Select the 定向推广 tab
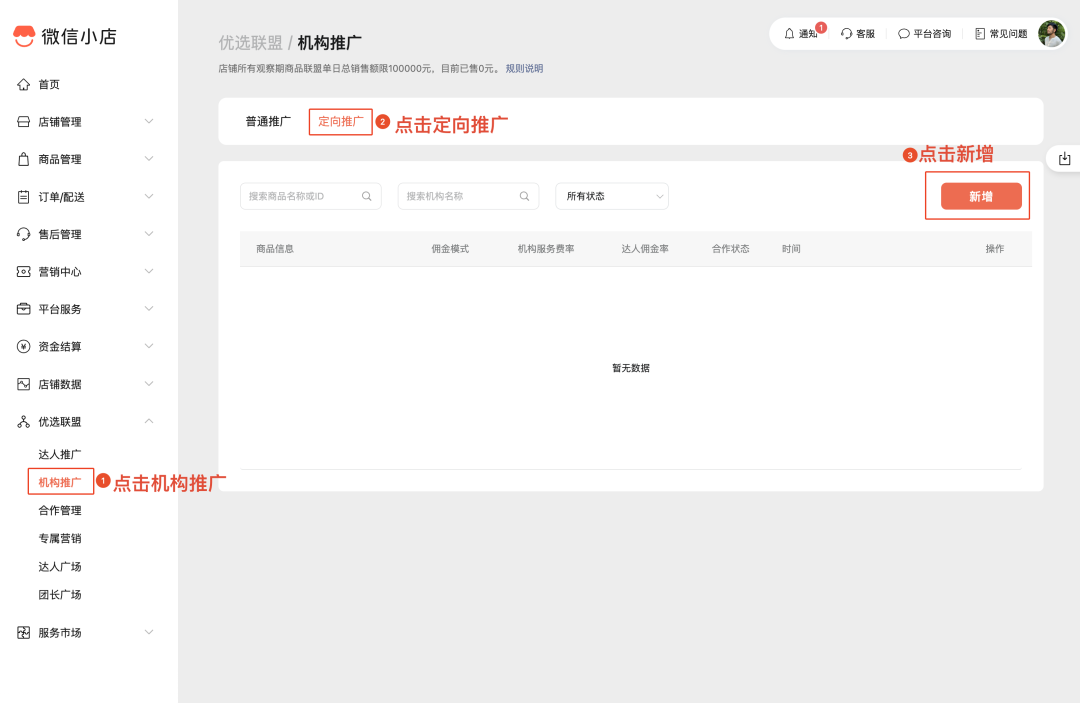This screenshot has height=703, width=1080. [340, 120]
